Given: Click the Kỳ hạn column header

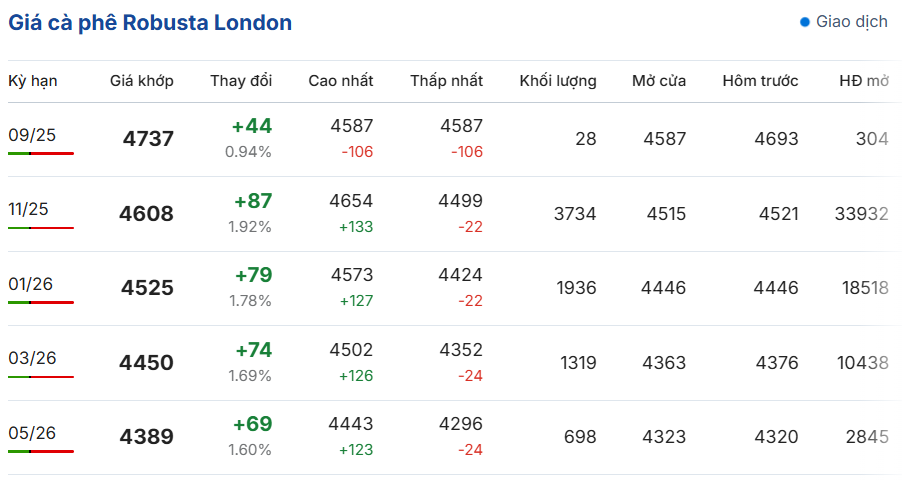Looking at the screenshot, I should (33, 81).
